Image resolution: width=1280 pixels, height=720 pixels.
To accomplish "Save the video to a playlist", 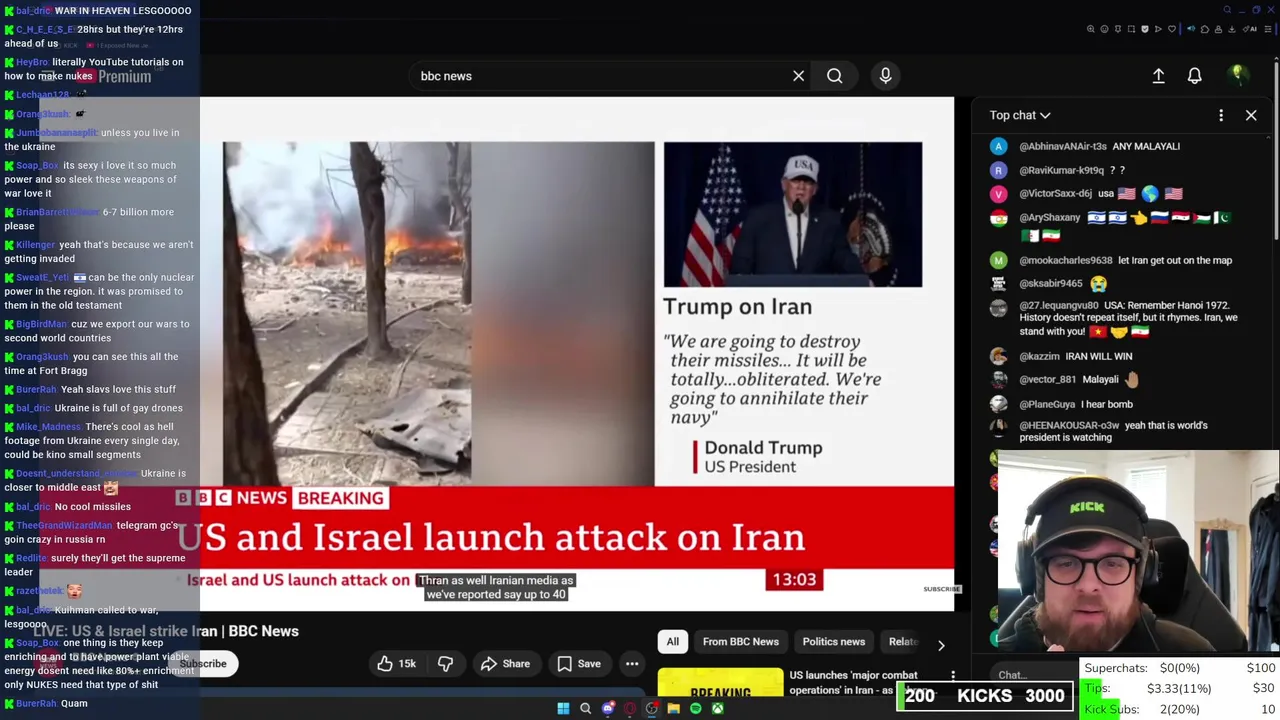I will coord(579,664).
